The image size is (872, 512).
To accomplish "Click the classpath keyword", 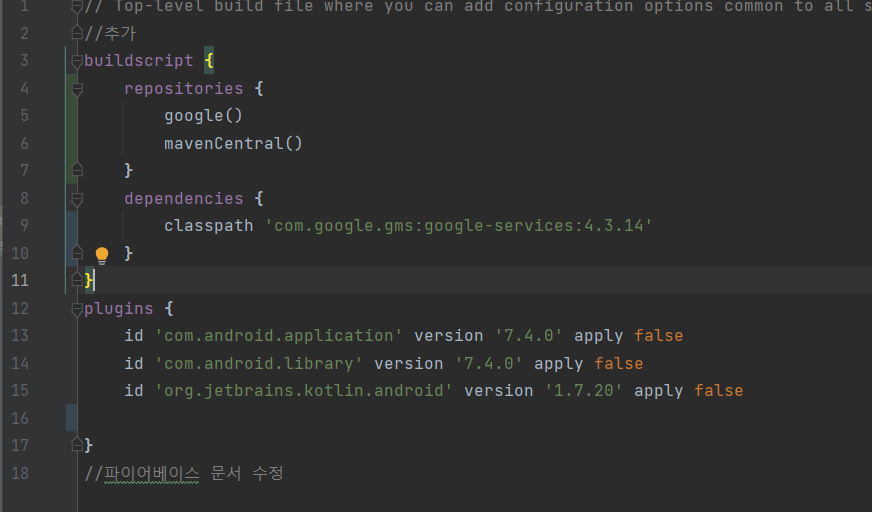I will 209,226.
